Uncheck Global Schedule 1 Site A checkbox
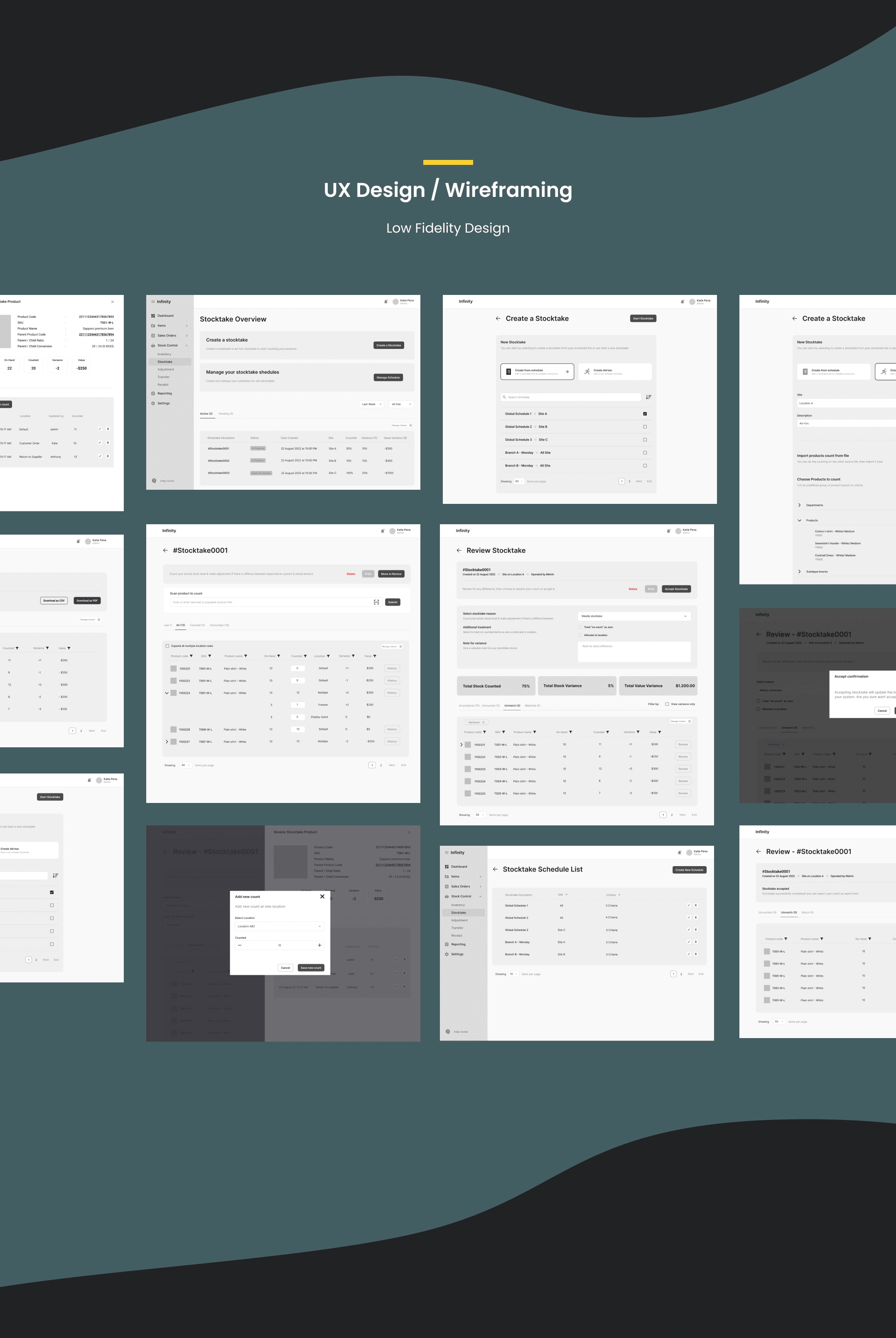Screen dimensions: 896x1338 click(x=645, y=414)
